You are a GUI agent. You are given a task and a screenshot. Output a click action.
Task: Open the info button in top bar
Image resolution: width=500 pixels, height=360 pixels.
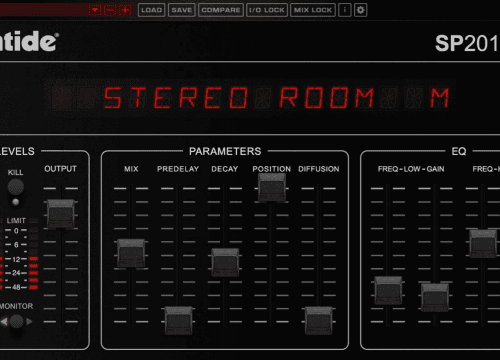[345, 10]
